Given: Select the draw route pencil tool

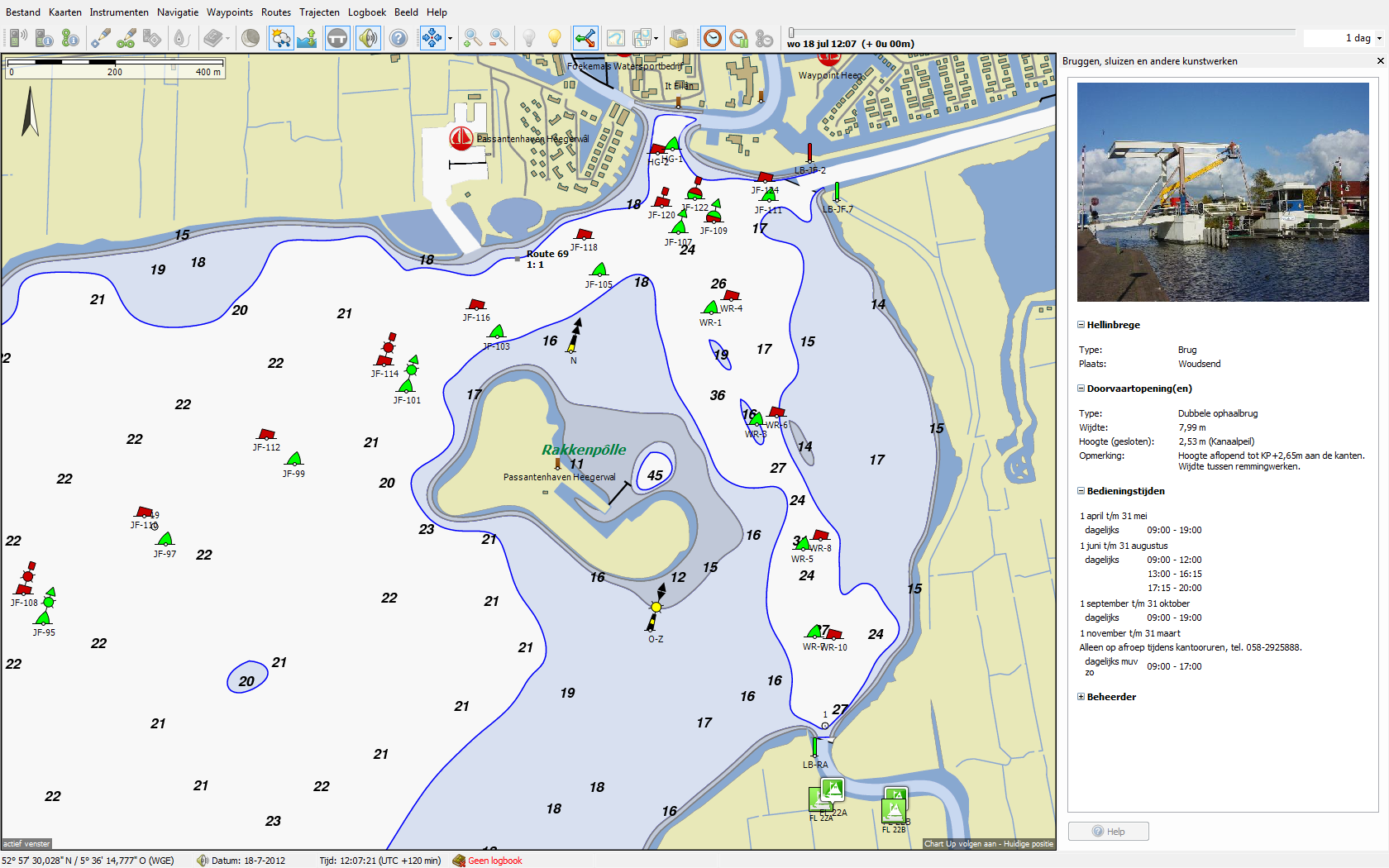Looking at the screenshot, I should (126, 38).
